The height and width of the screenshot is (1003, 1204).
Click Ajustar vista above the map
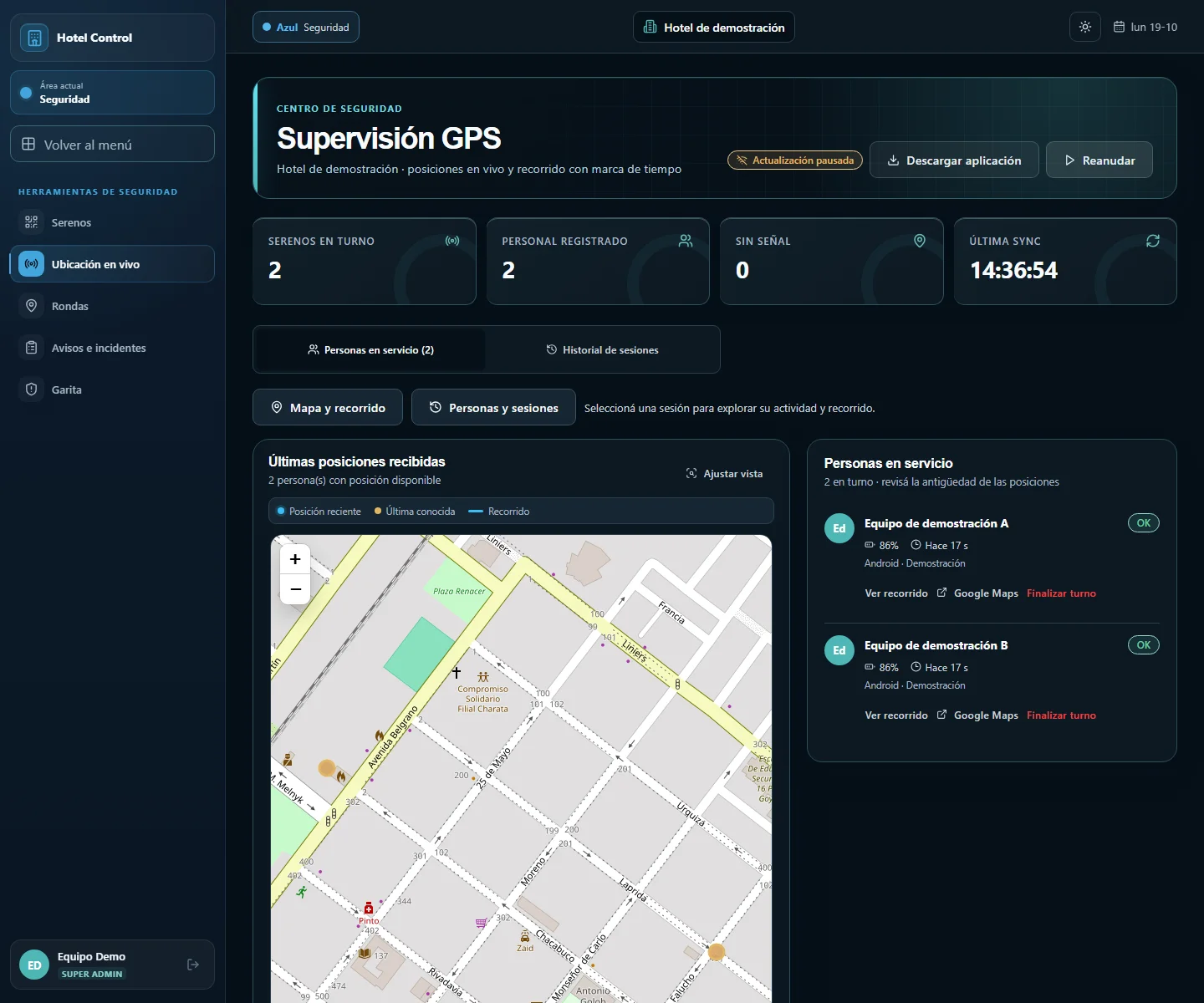pyautogui.click(x=724, y=474)
